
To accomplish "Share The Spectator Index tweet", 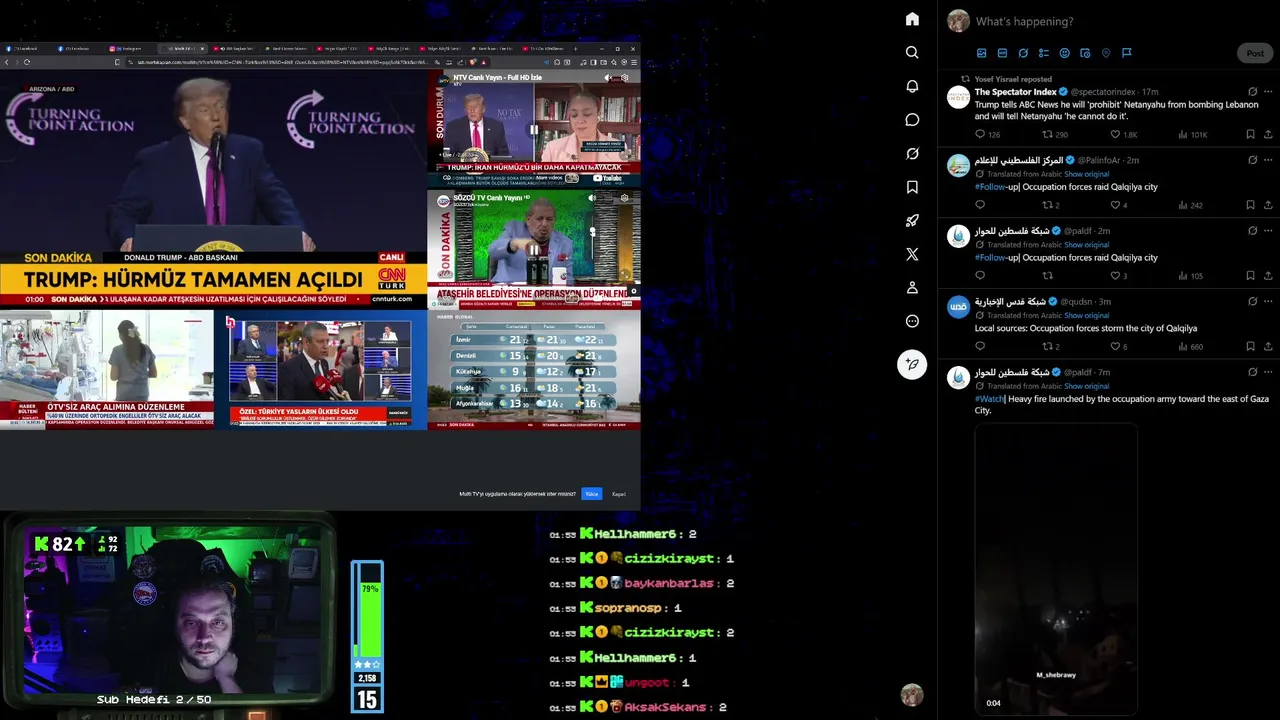I will [x=1268, y=134].
